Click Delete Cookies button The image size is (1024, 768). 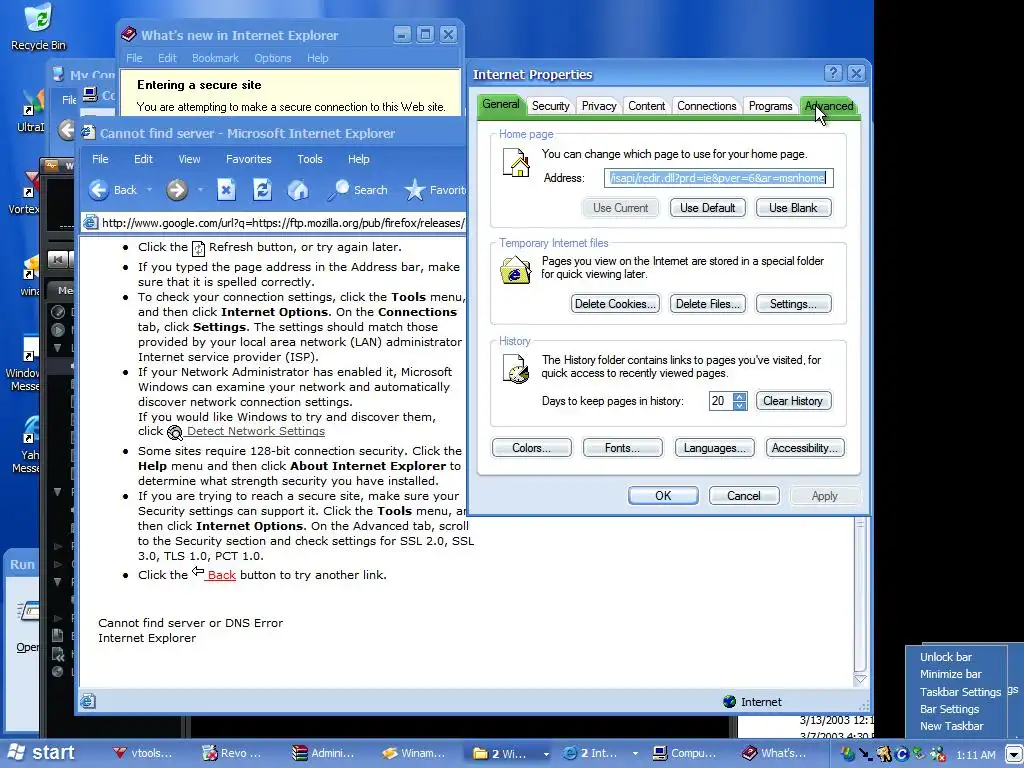[615, 304]
